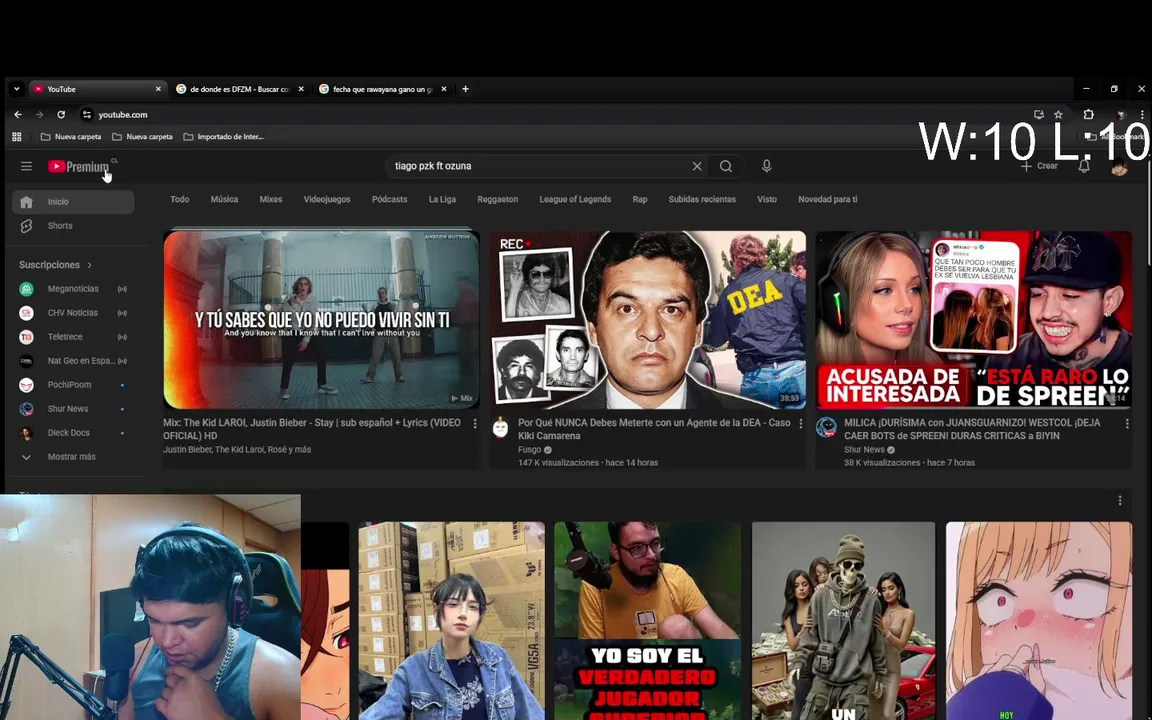
Task: Open a new tab with the plus button
Action: 465,89
